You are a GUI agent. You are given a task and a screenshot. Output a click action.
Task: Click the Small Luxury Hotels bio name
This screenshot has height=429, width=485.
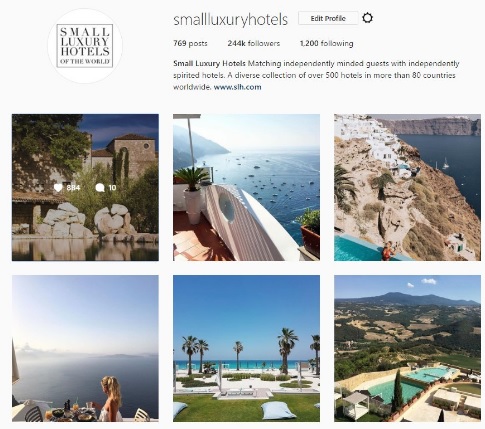click(x=209, y=63)
